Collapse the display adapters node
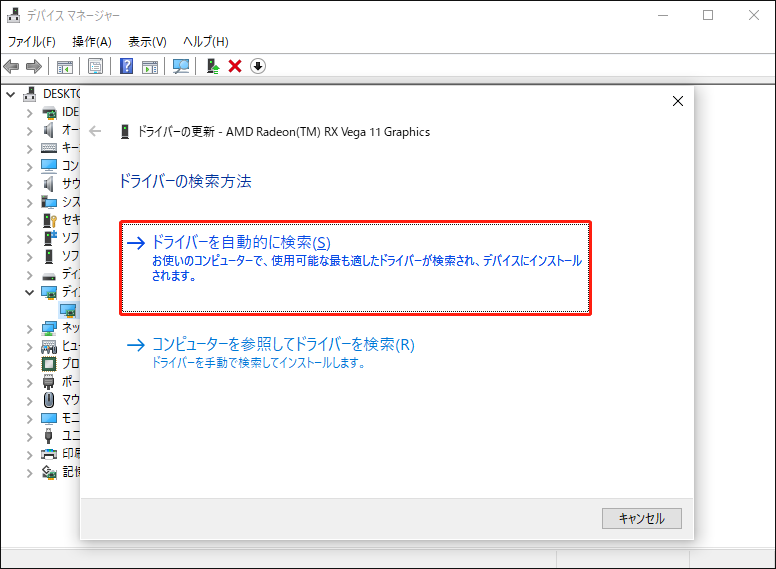 coord(30,292)
